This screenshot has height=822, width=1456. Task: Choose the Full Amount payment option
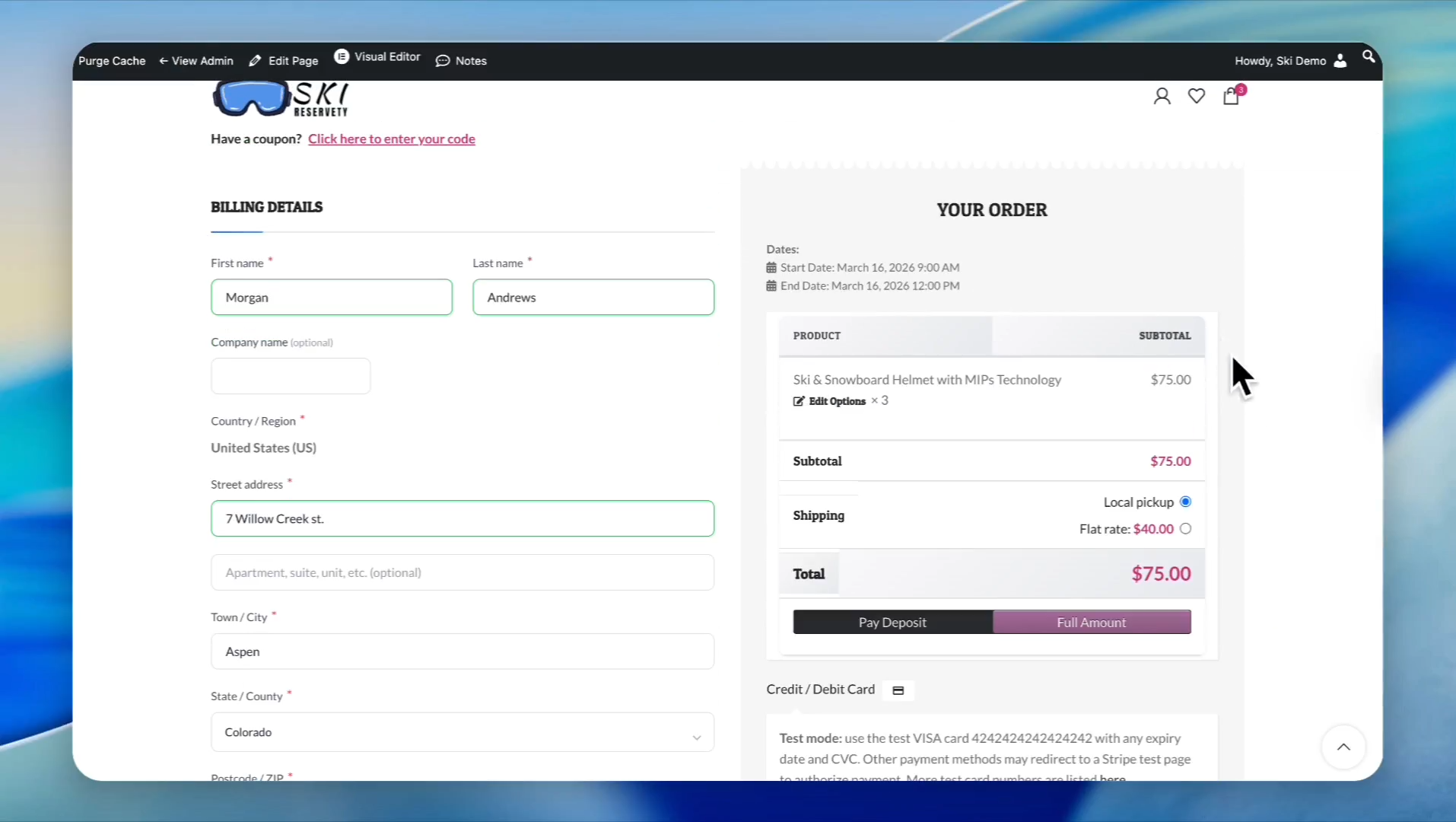click(x=1091, y=623)
